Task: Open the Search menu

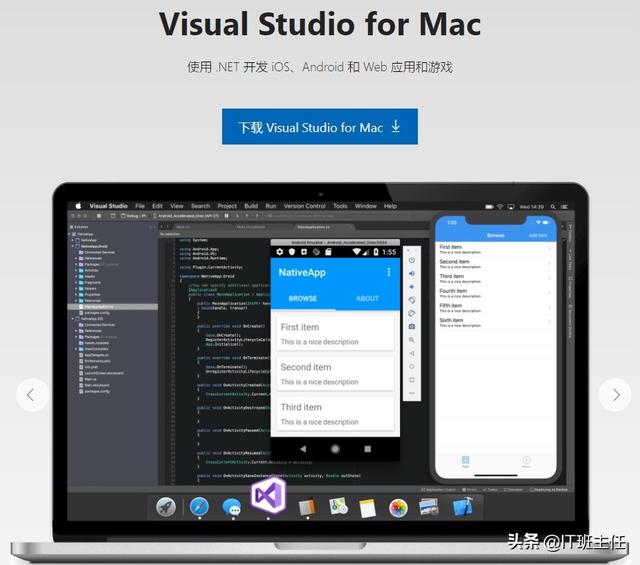Action: (200, 206)
